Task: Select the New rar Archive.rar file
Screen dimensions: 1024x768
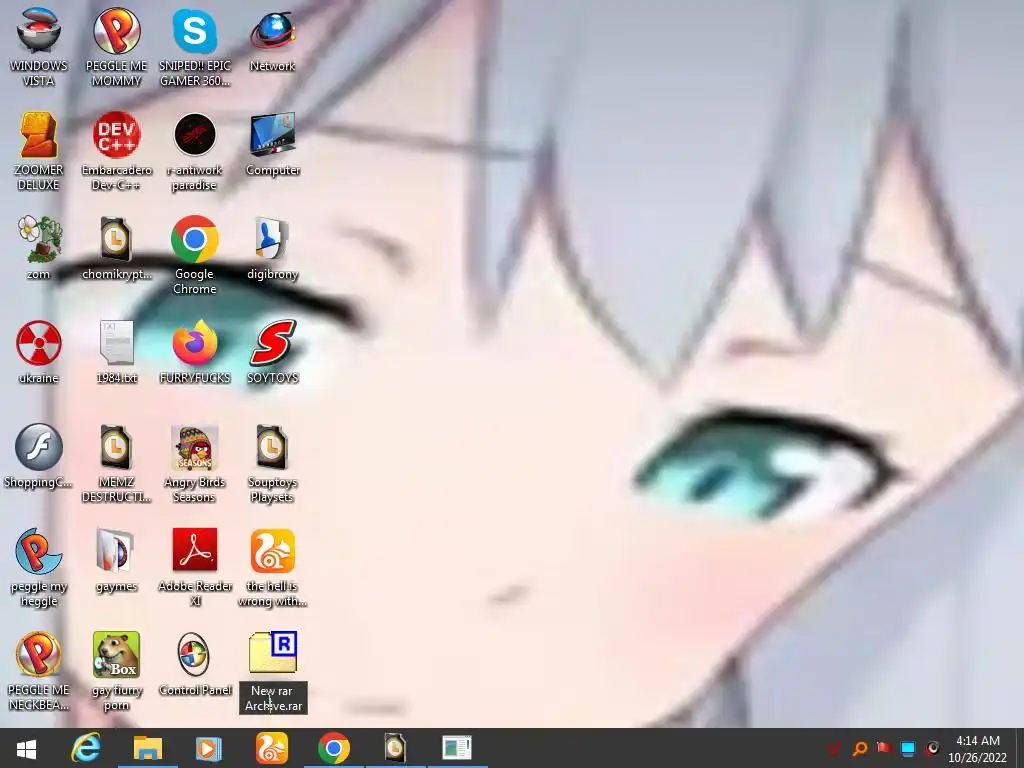Action: (x=272, y=671)
